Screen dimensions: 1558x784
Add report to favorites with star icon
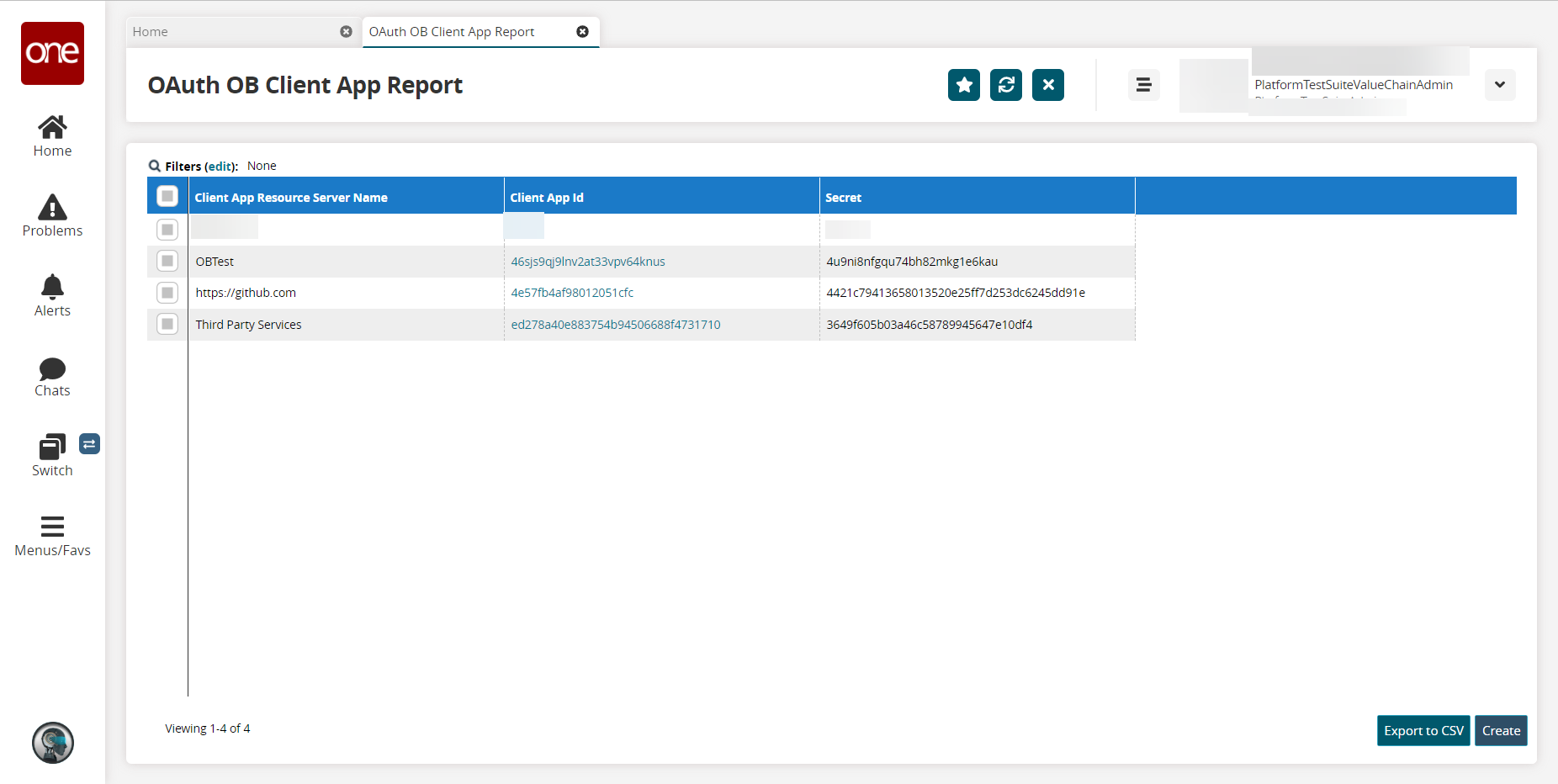(964, 85)
